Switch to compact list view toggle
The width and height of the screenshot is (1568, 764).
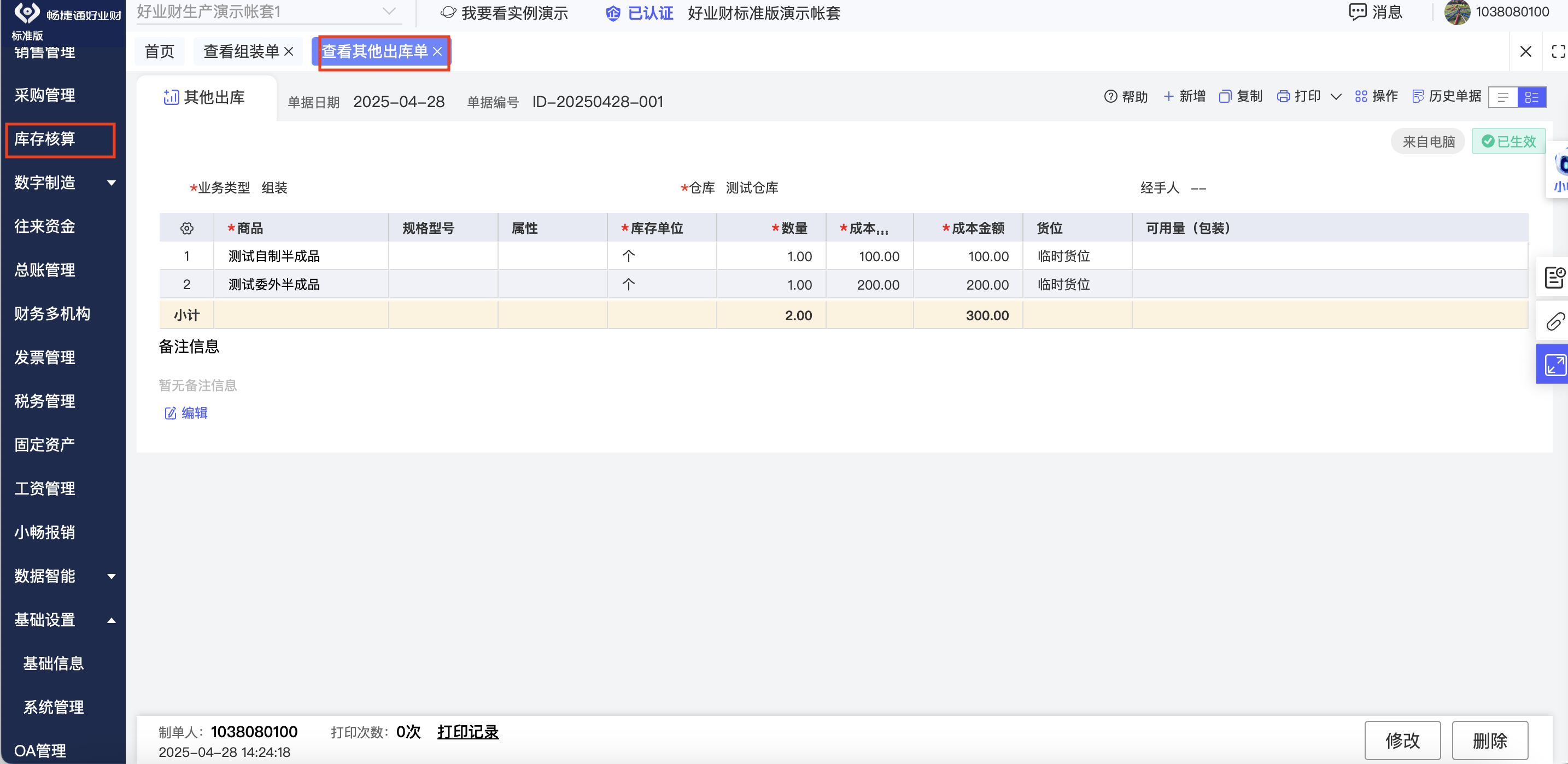pyautogui.click(x=1503, y=97)
